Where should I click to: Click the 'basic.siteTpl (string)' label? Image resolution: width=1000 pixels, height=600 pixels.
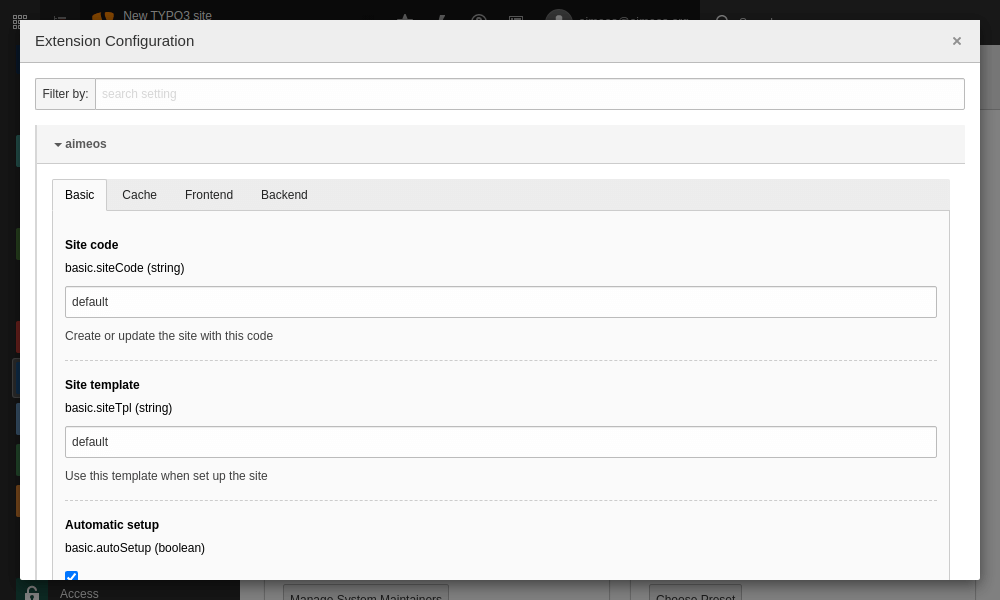(119, 408)
